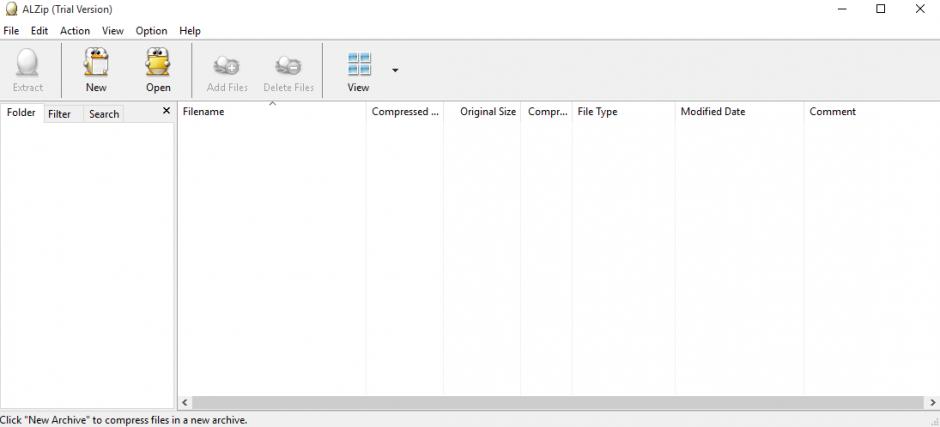Click the horizontal scrollbar left arrow
The image size is (940, 427).
point(185,402)
